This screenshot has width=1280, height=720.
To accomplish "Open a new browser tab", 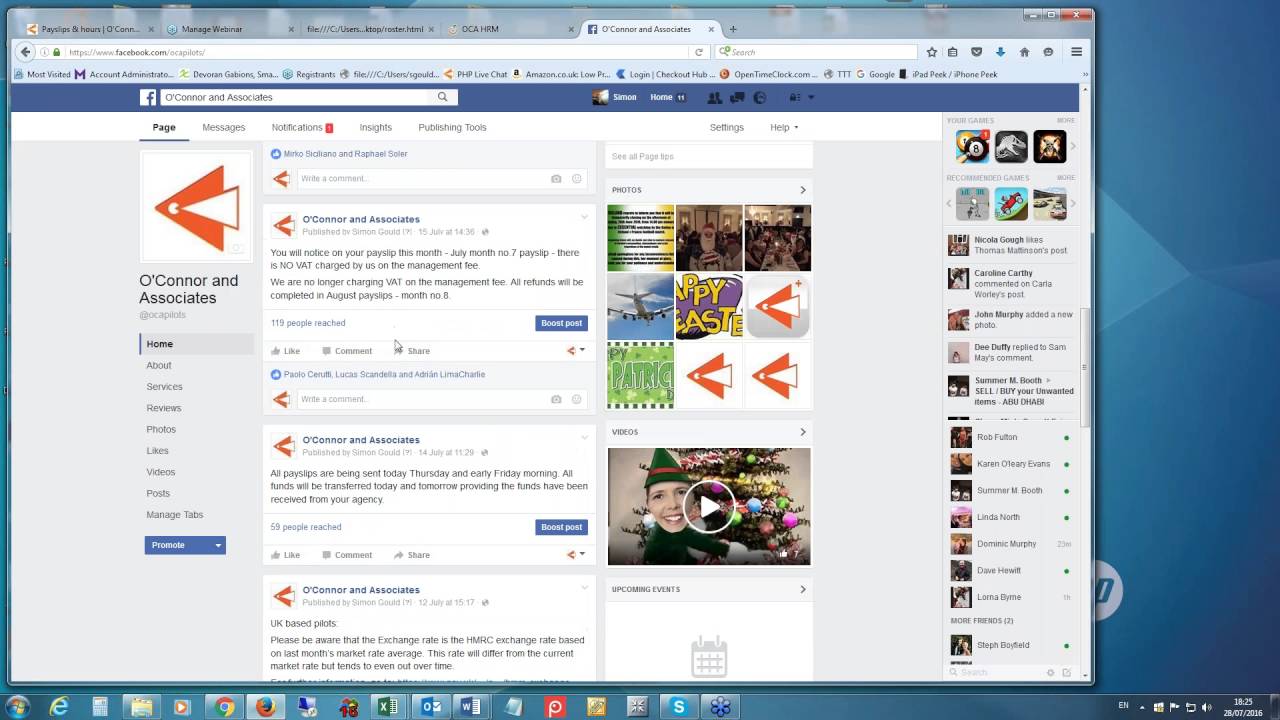I will tap(733, 29).
